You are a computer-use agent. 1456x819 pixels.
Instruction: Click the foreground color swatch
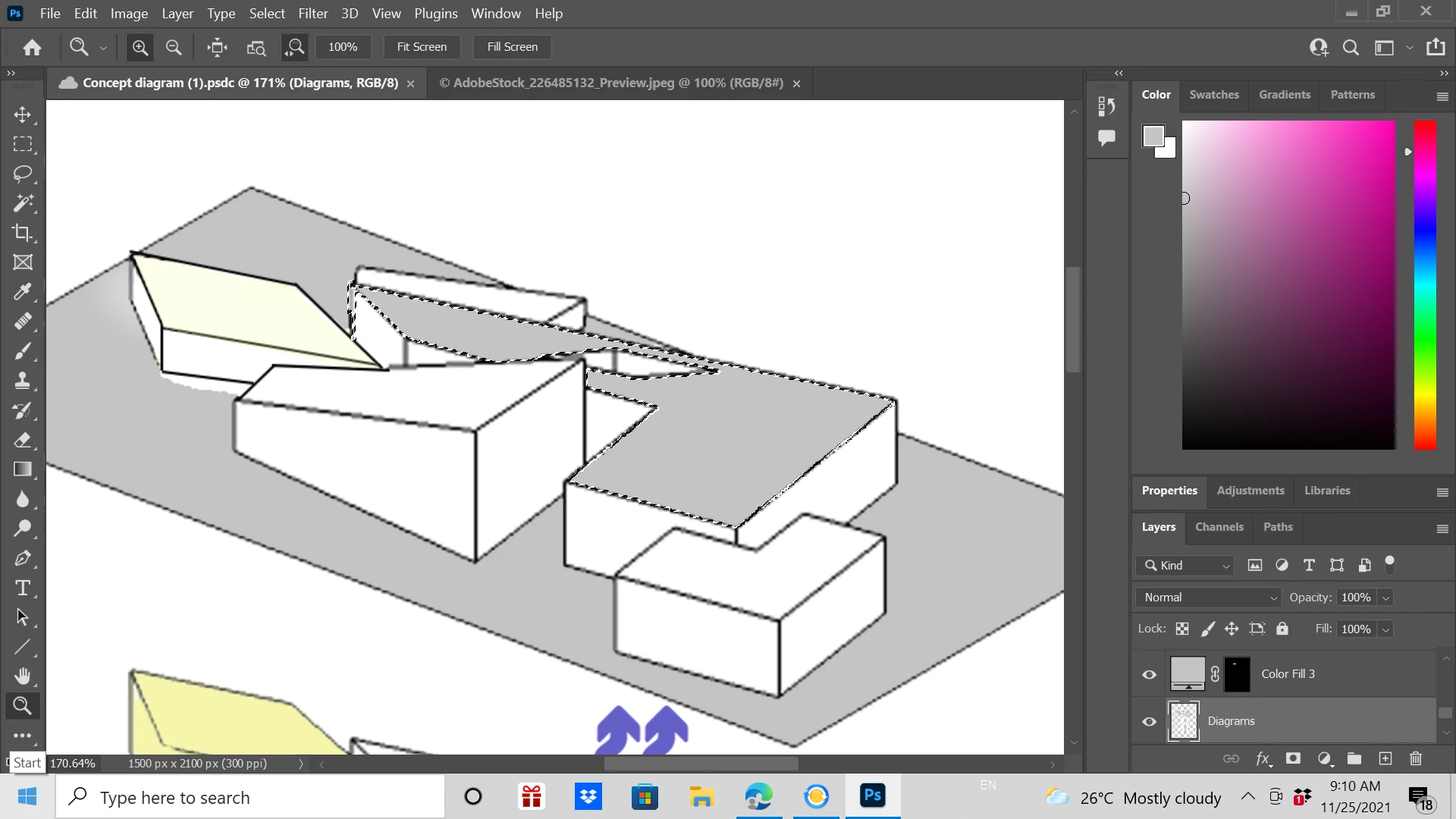point(1153,136)
